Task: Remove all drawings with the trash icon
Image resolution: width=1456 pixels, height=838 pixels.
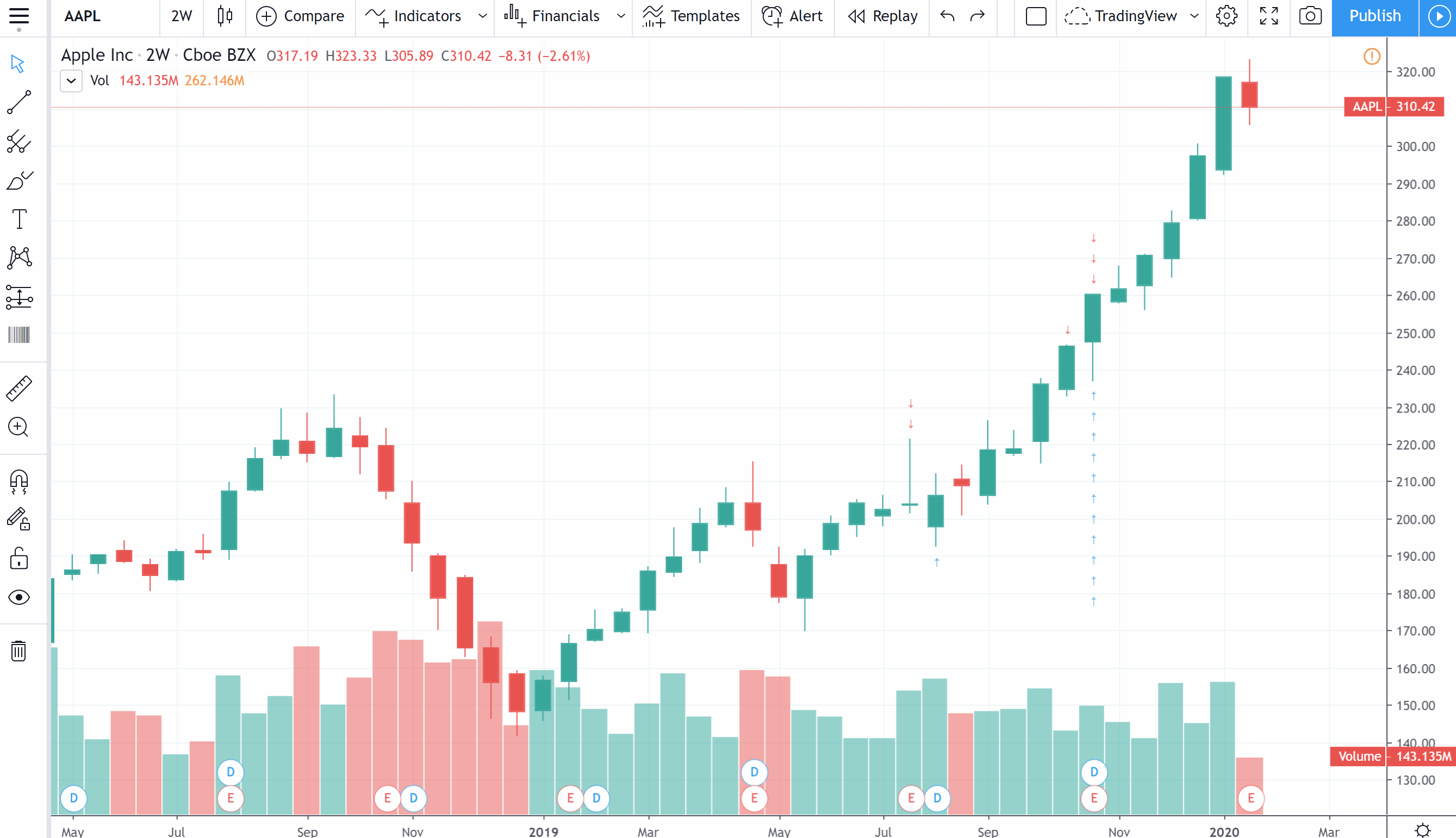Action: click(x=19, y=652)
